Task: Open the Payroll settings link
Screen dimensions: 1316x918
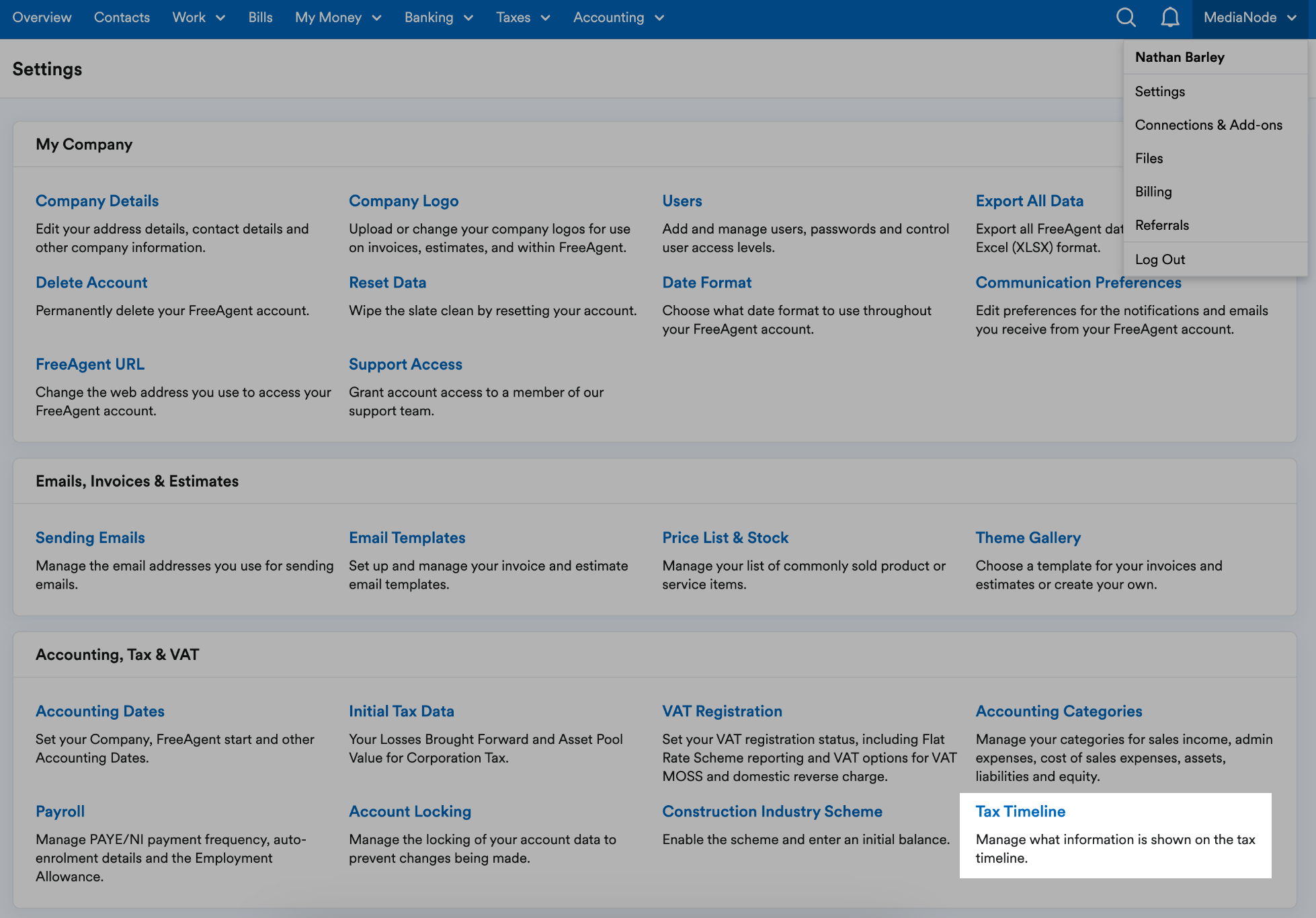Action: click(60, 811)
